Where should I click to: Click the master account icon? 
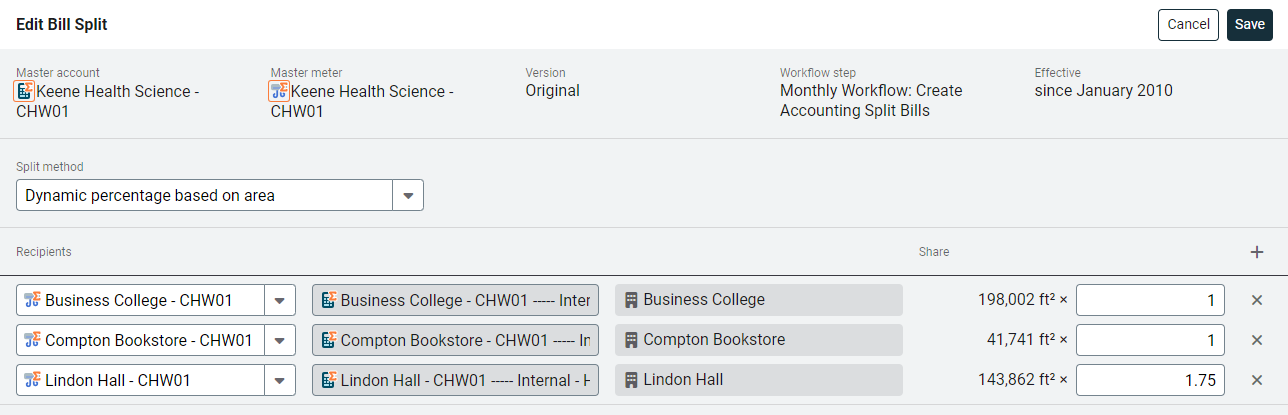(x=26, y=91)
